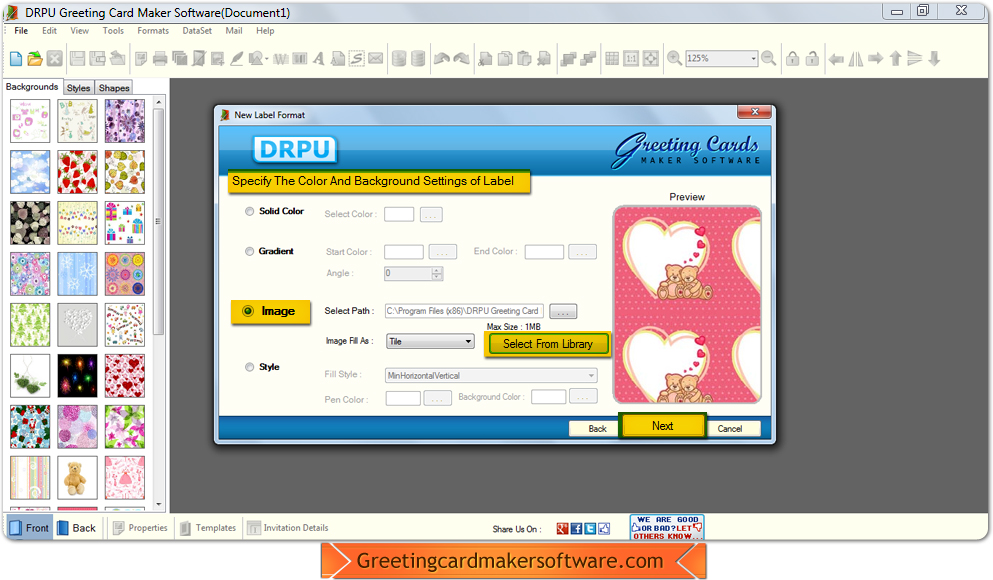
Task: Click the 1:1 actual size icon
Action: click(631, 59)
